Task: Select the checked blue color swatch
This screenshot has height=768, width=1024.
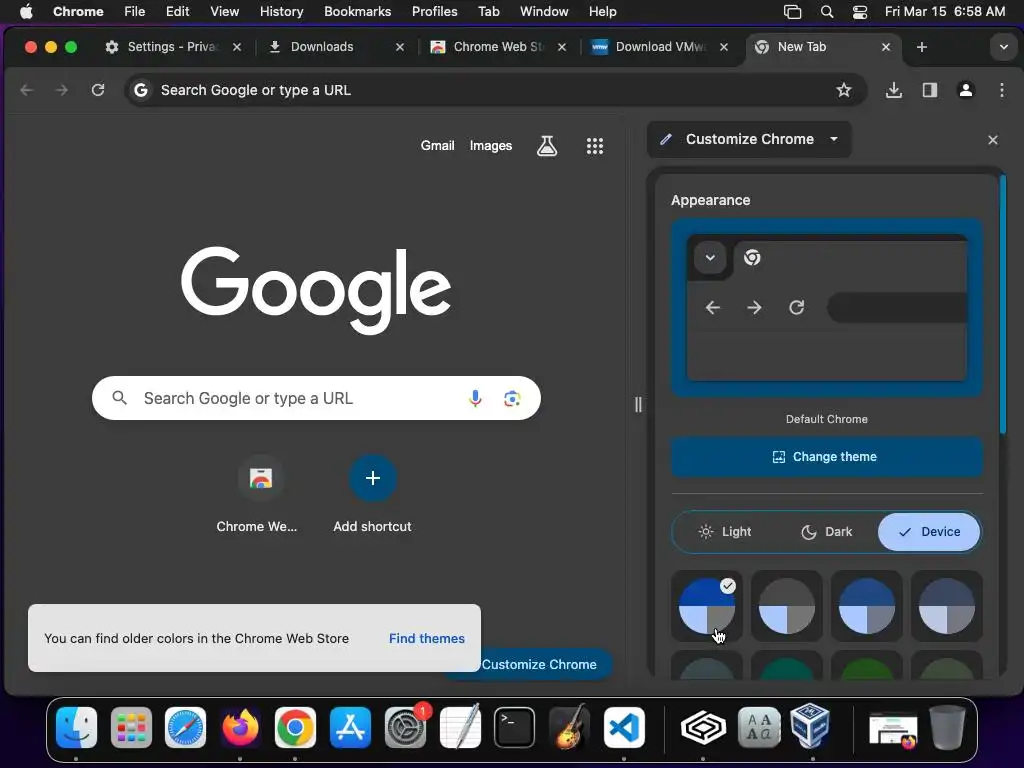Action: [x=707, y=606]
